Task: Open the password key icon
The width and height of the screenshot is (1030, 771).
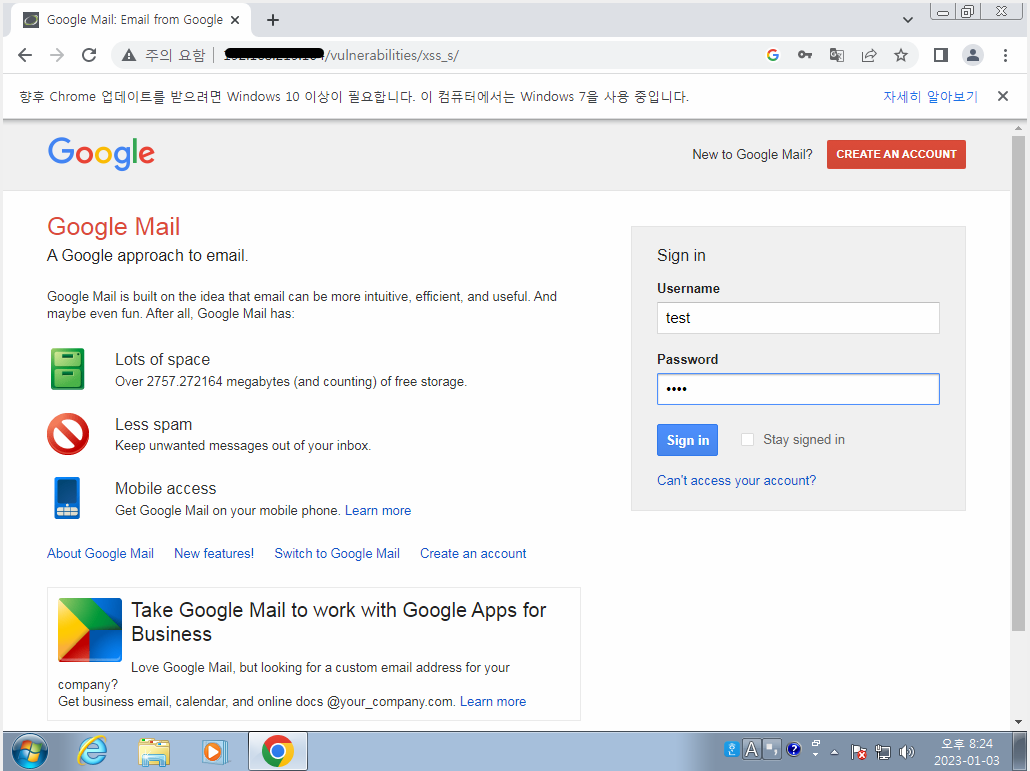Action: pos(804,55)
